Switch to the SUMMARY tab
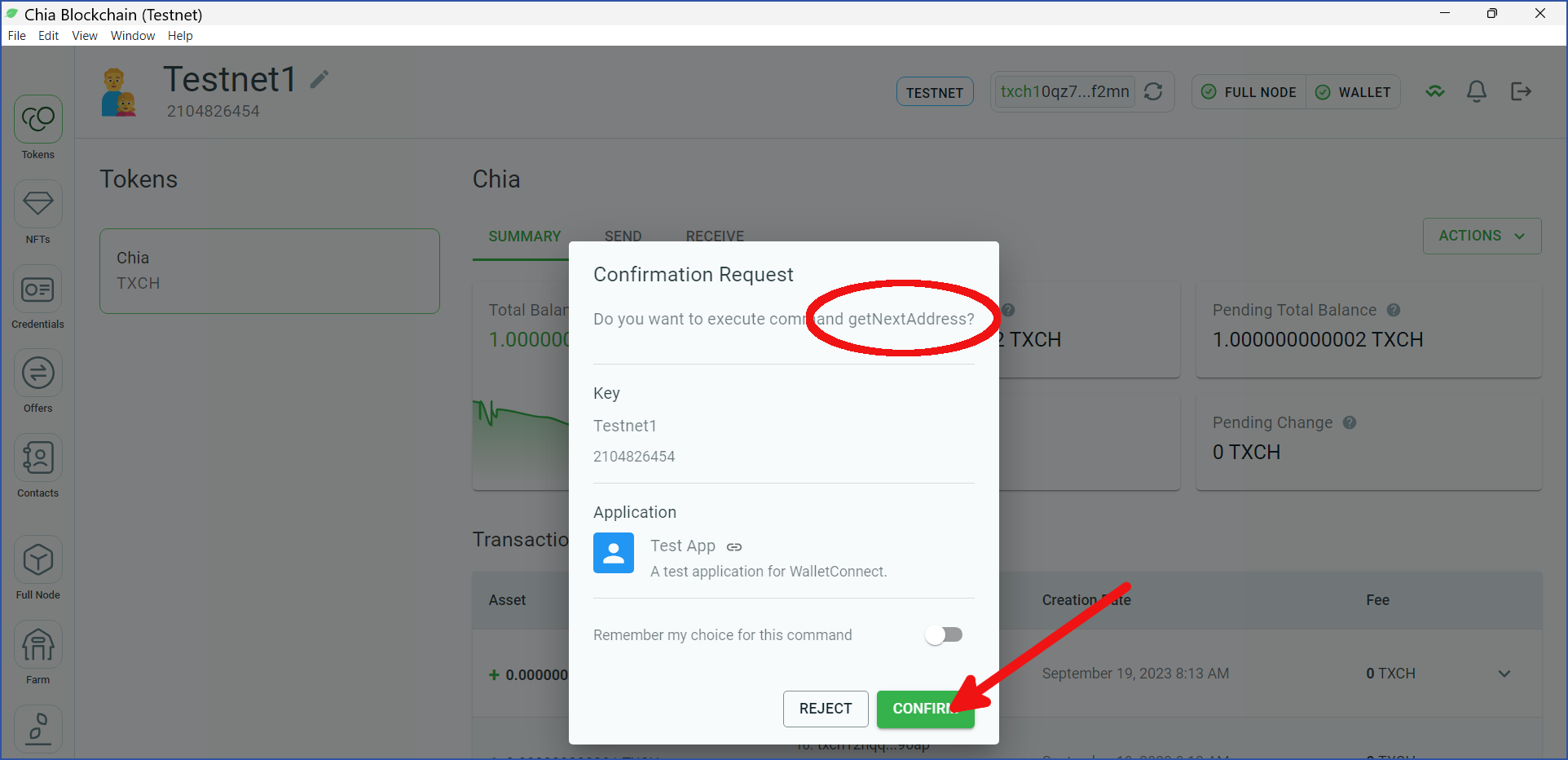Image resolution: width=1568 pixels, height=760 pixels. (x=525, y=236)
